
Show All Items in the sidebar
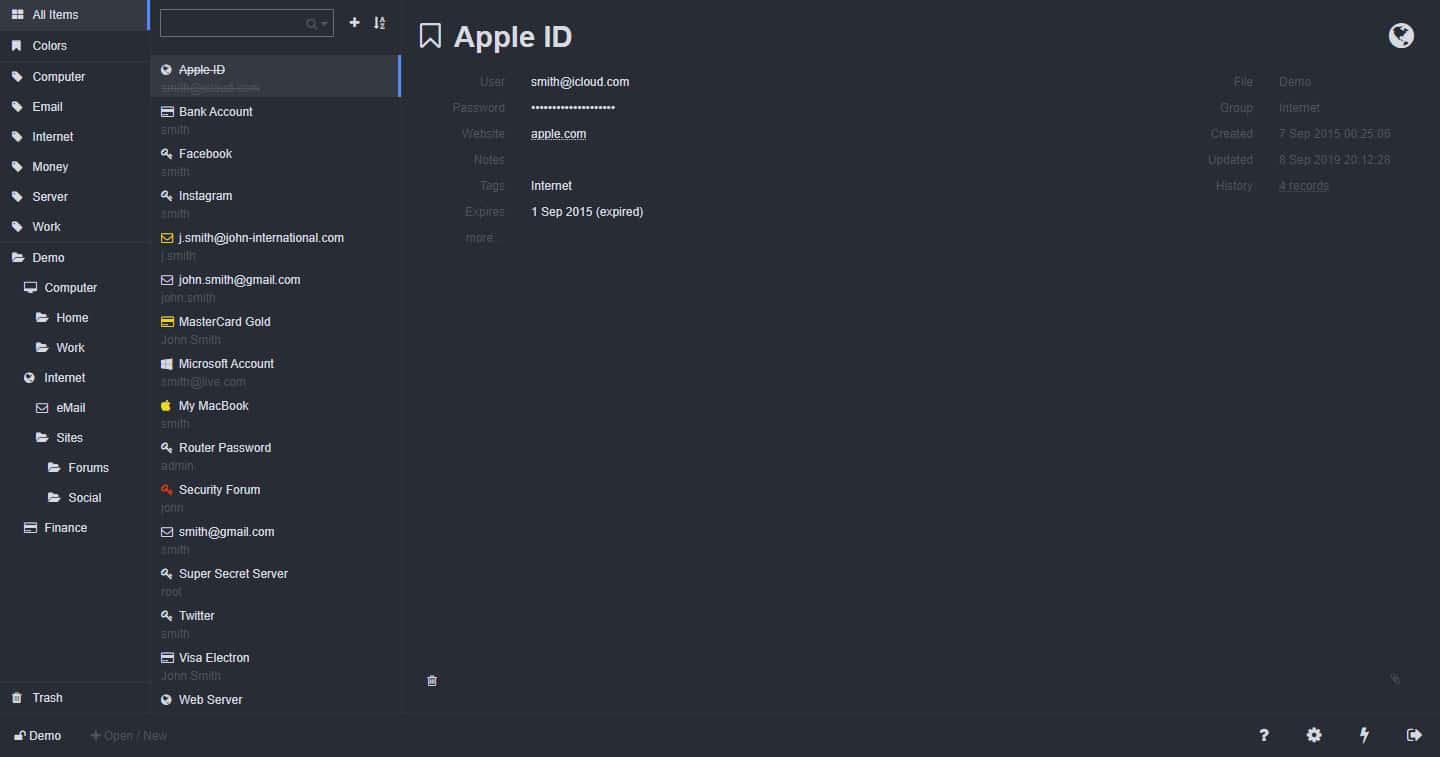[75, 15]
